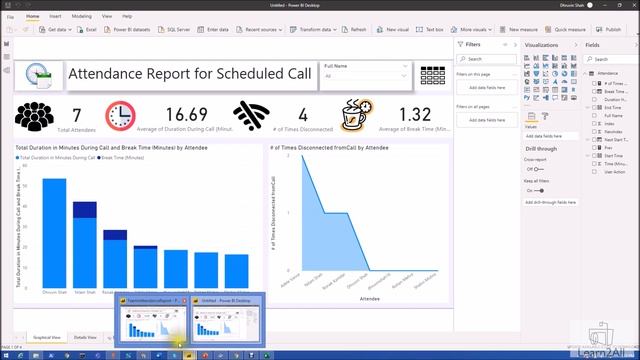Check the User Action field checkbox
This screenshot has height=360, width=640.
594,172
